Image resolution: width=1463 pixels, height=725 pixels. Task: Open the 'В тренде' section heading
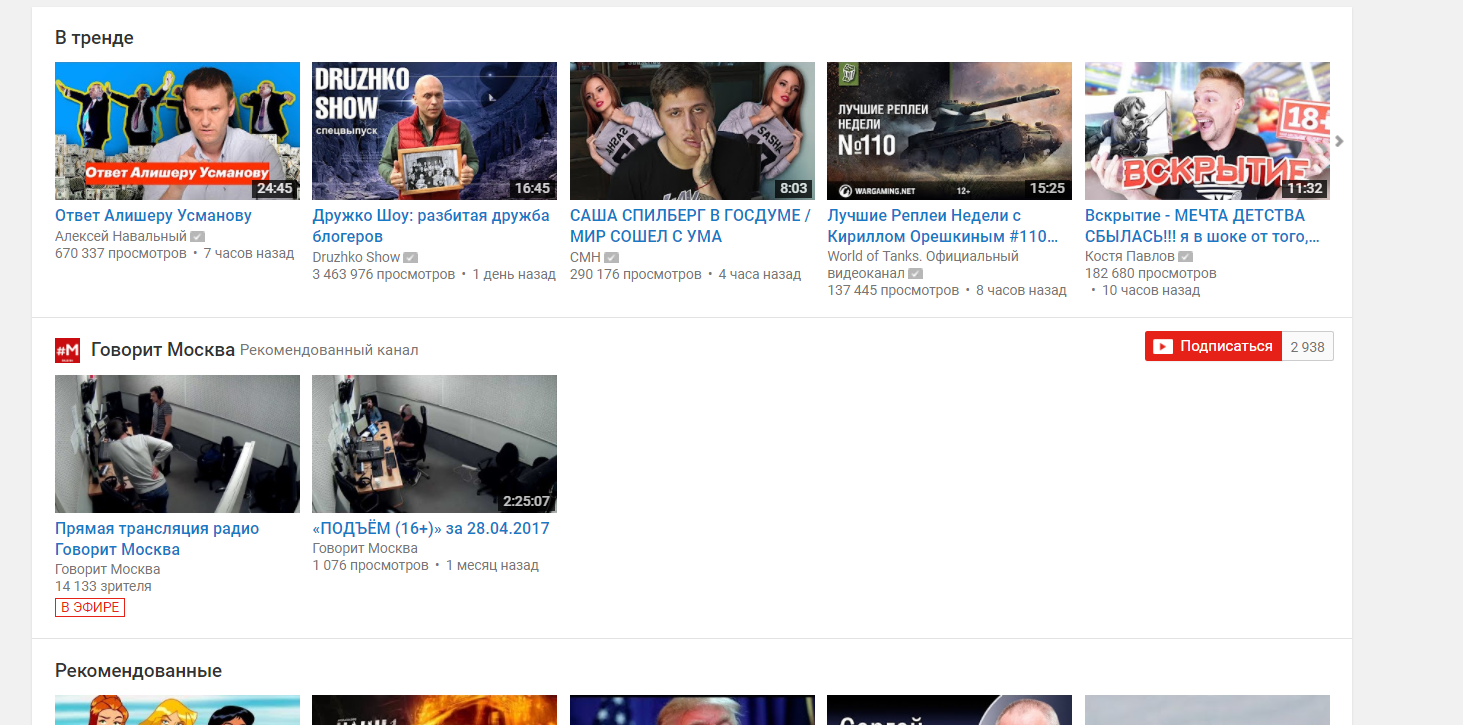pyautogui.click(x=94, y=38)
